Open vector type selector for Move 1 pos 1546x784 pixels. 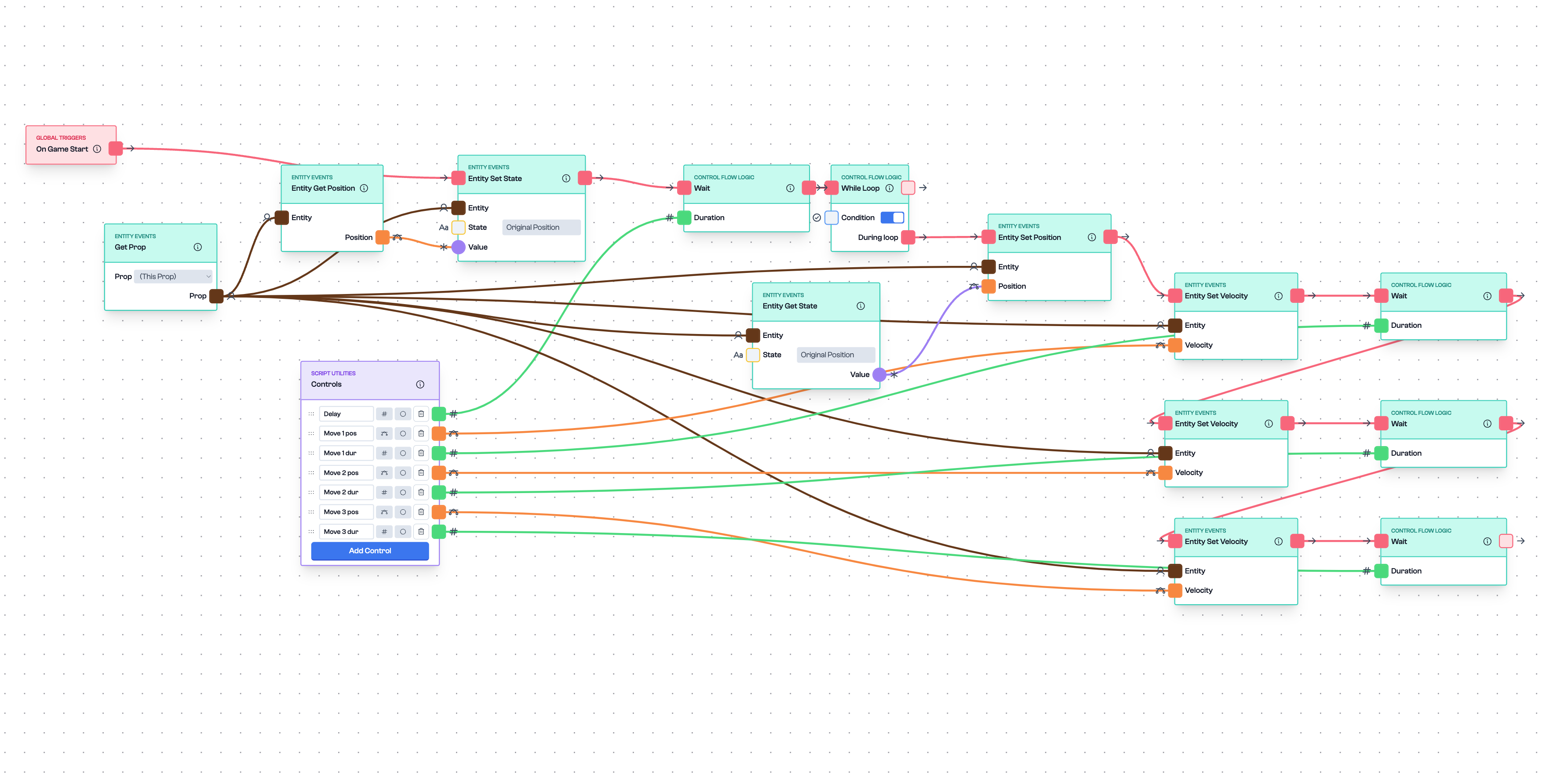pos(384,434)
